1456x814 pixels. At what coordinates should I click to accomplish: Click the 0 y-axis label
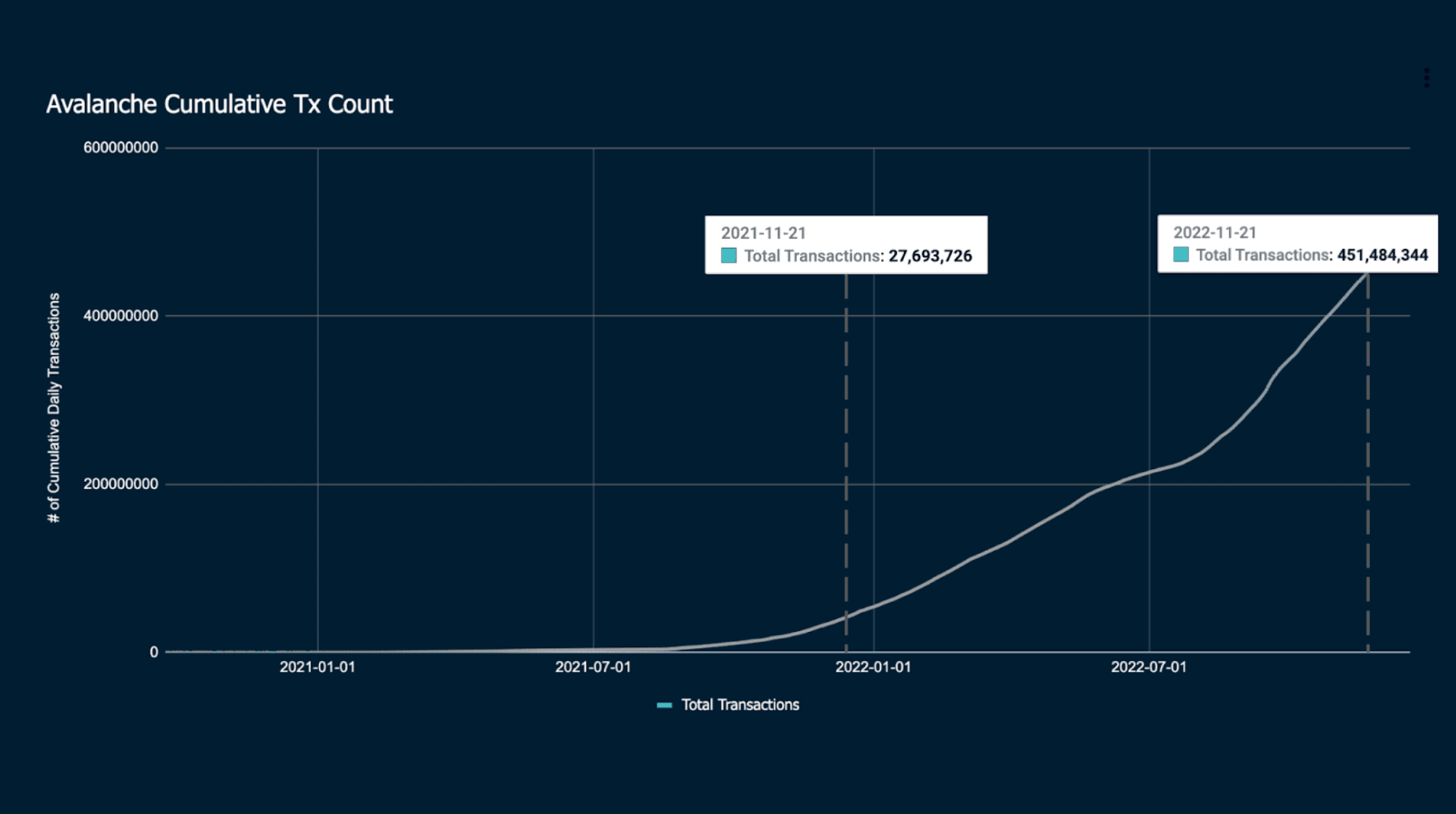(154, 652)
